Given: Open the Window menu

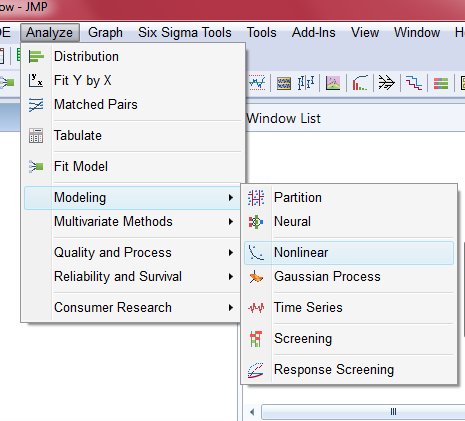Looking at the screenshot, I should coord(417,33).
